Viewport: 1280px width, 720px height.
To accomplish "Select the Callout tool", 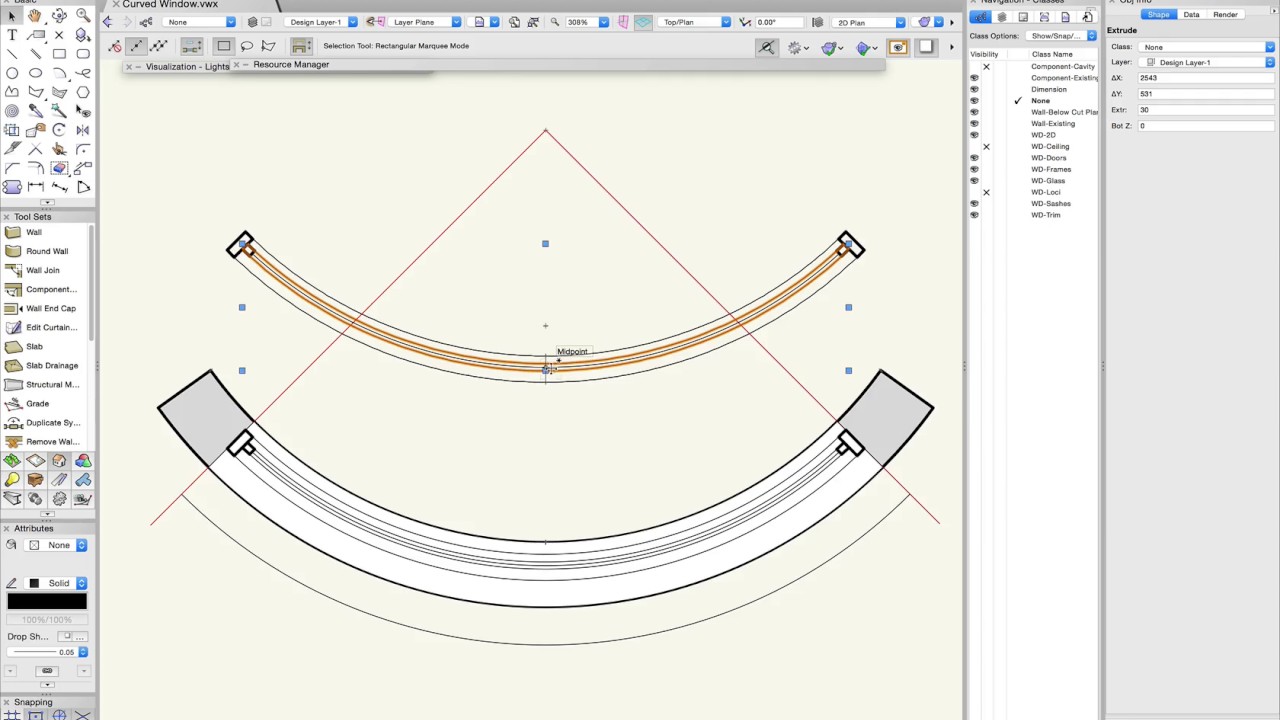I will [35, 35].
